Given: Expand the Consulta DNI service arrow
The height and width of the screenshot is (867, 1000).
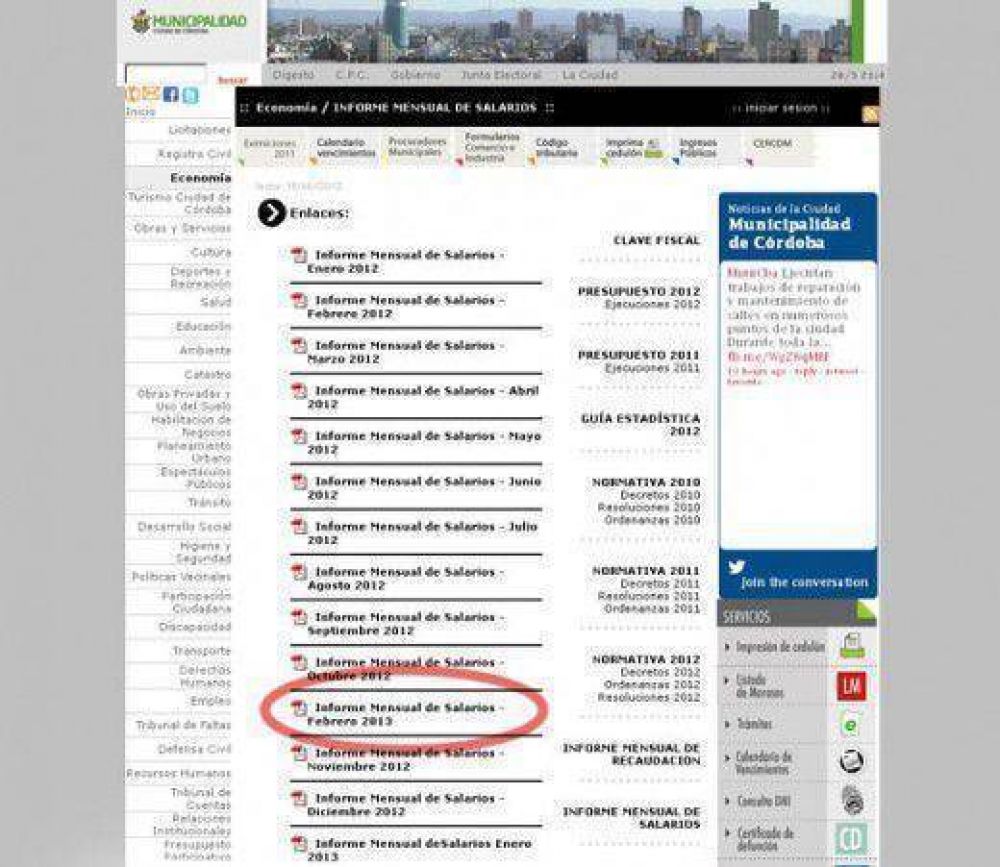Looking at the screenshot, I should 728,801.
